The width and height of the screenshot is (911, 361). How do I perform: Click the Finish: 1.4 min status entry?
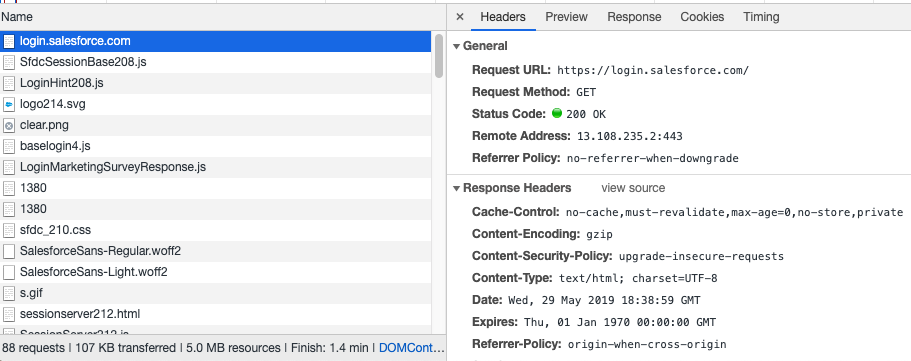click(329, 348)
